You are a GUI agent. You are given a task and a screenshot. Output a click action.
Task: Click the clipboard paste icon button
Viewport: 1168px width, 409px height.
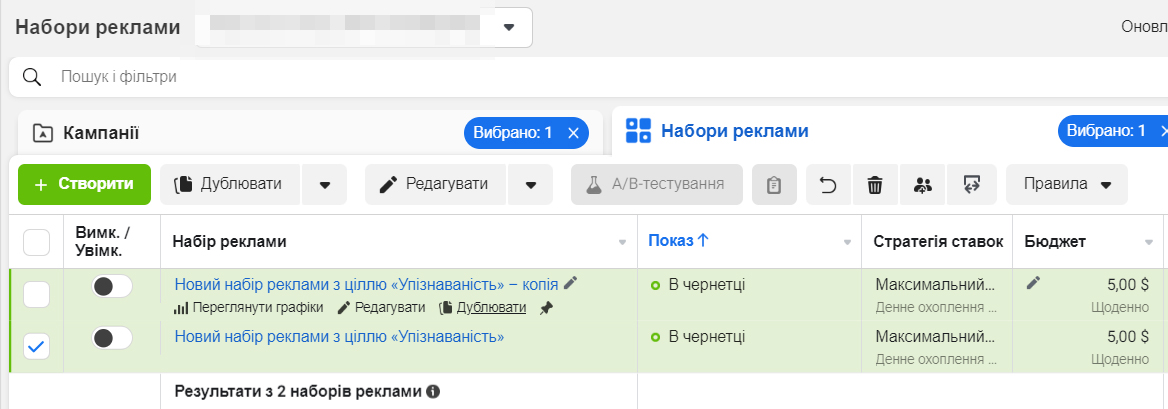(x=774, y=185)
